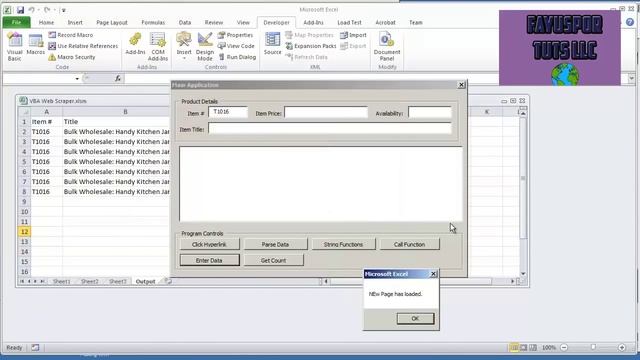This screenshot has width=640, height=360.
Task: Click the zoom in plus button
Action: 622,347
